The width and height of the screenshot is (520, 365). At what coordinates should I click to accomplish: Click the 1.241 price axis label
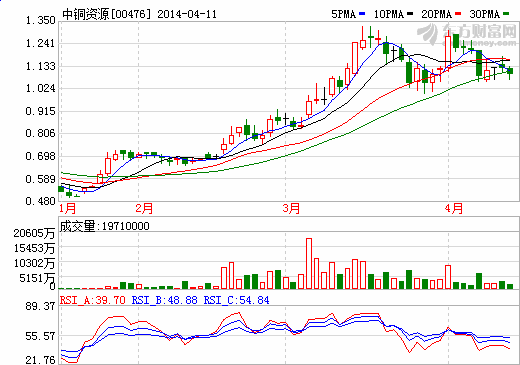coord(41,43)
